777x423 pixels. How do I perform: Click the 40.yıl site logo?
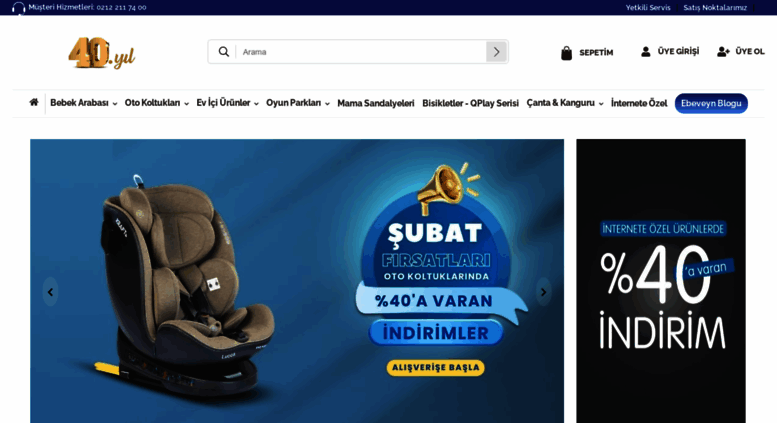102,53
